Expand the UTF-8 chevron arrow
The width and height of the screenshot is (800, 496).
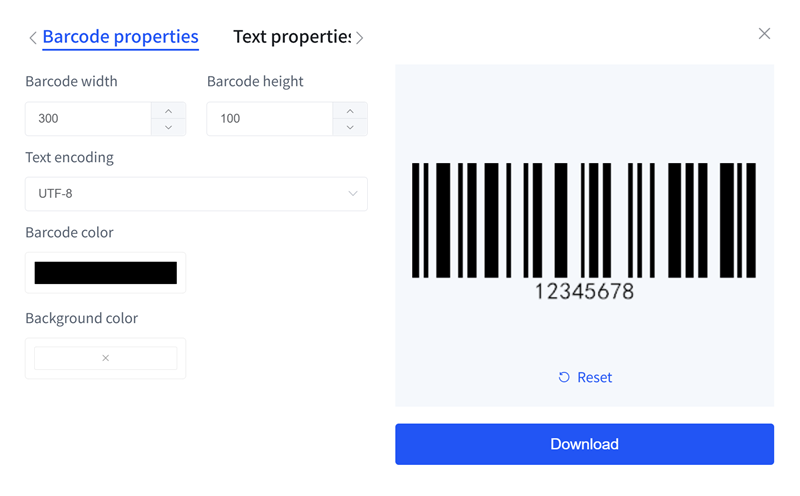[x=352, y=194]
